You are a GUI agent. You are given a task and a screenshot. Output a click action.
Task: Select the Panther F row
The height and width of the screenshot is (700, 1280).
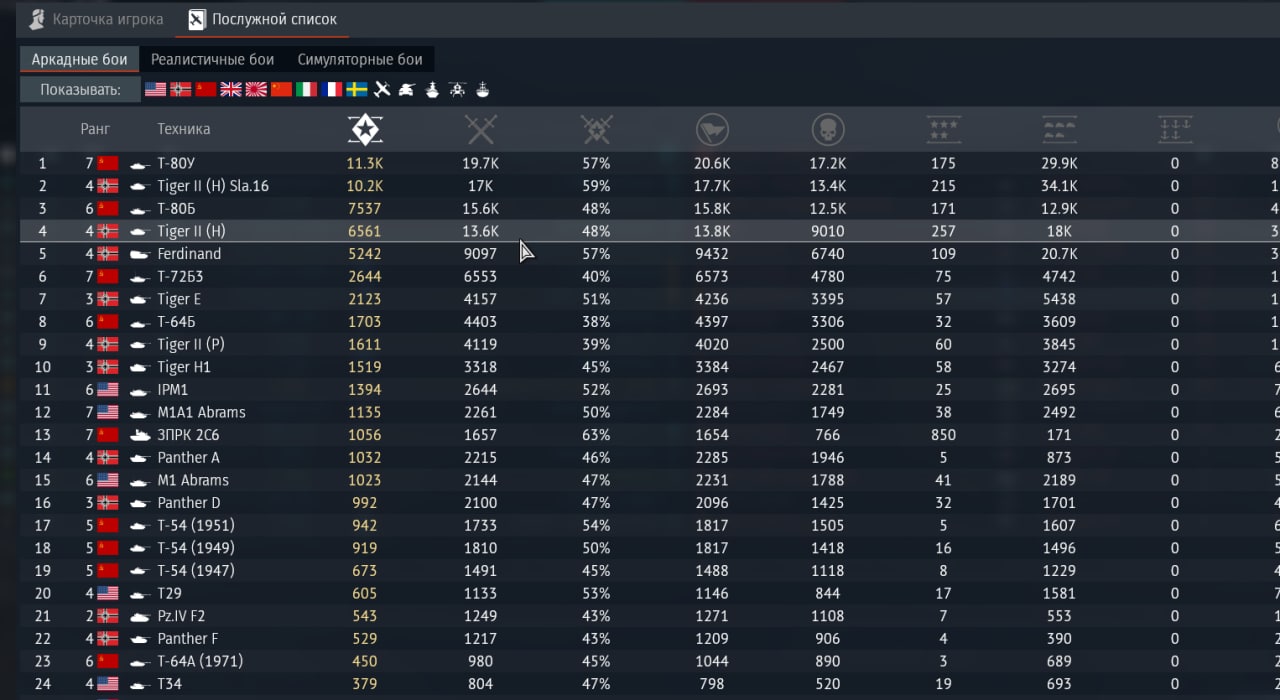click(650, 638)
